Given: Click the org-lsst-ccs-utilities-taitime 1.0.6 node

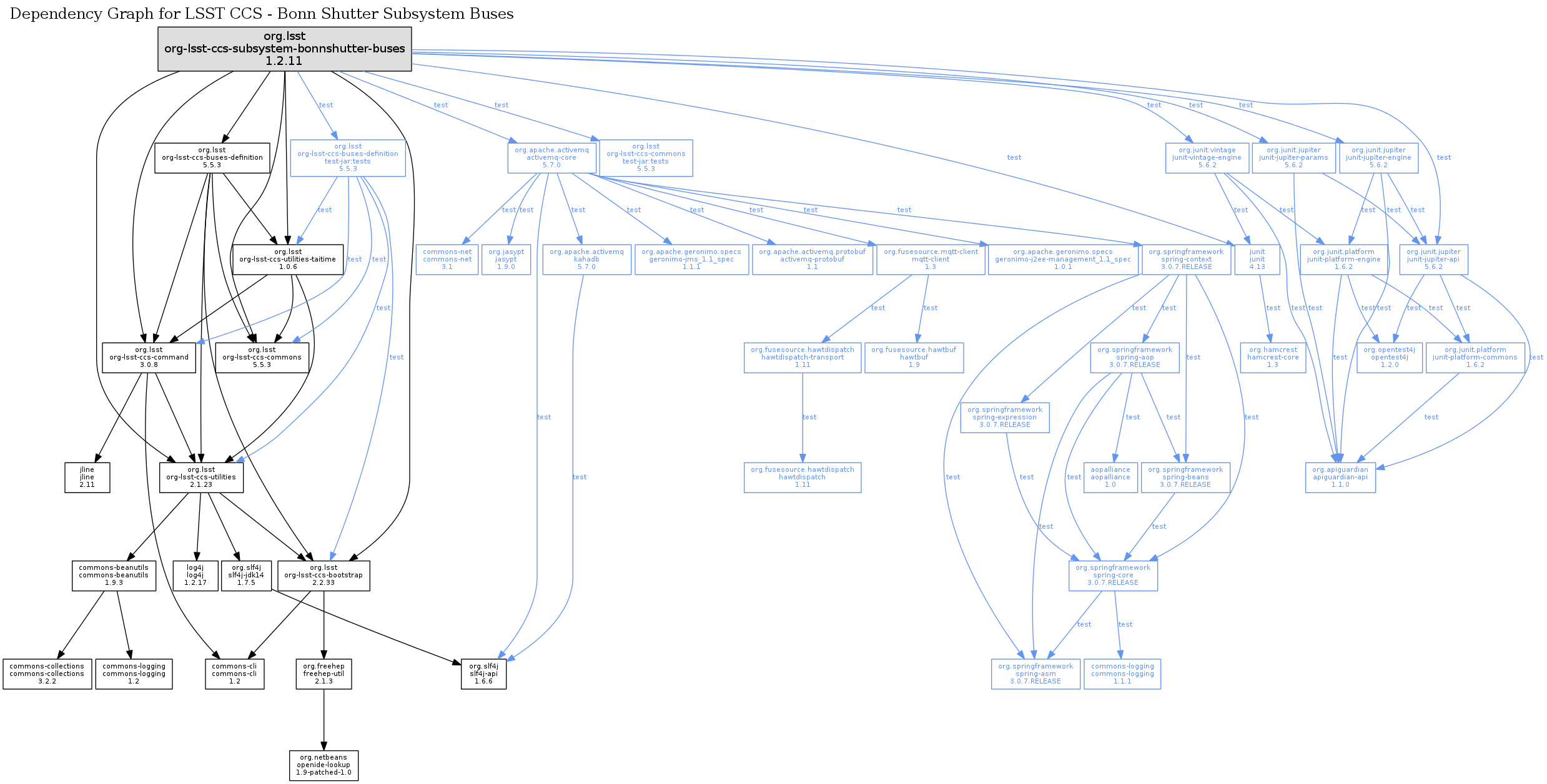Looking at the screenshot, I should click(287, 260).
